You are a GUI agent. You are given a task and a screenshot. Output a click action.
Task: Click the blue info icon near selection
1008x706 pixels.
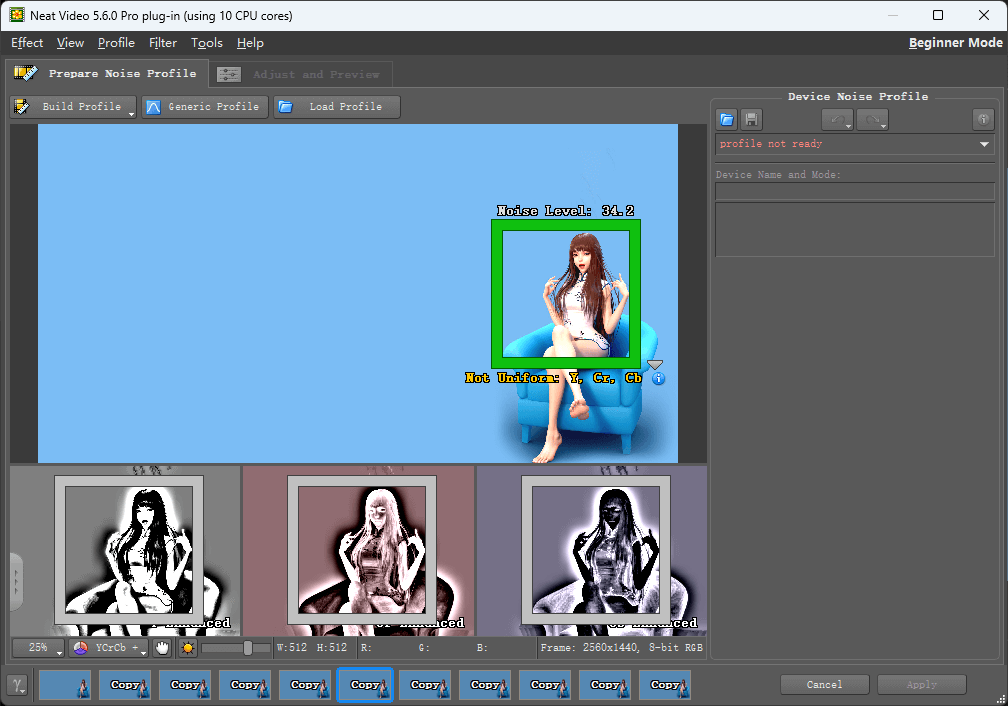(x=657, y=379)
